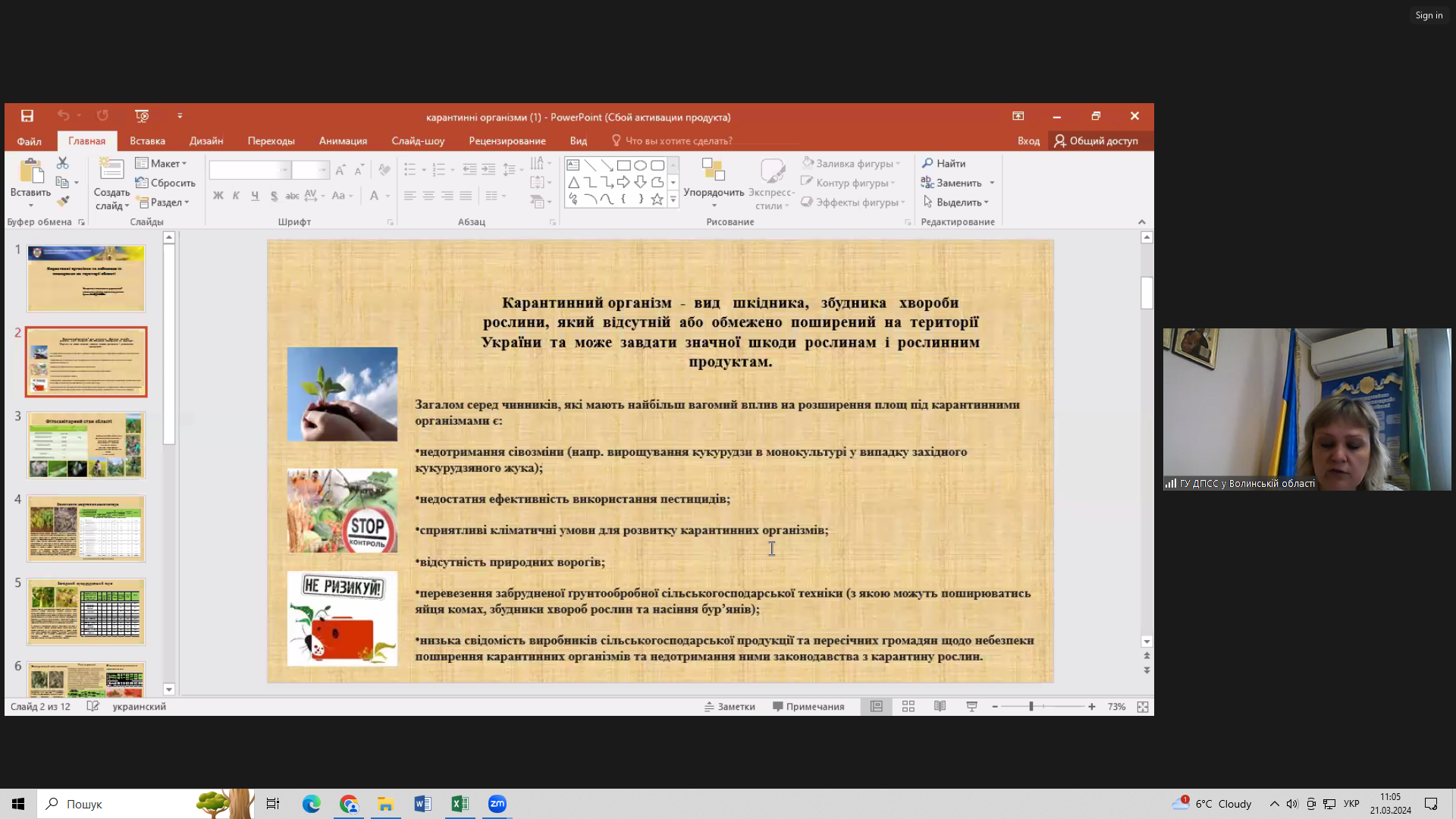Click the Undo arrow icon

(63, 116)
